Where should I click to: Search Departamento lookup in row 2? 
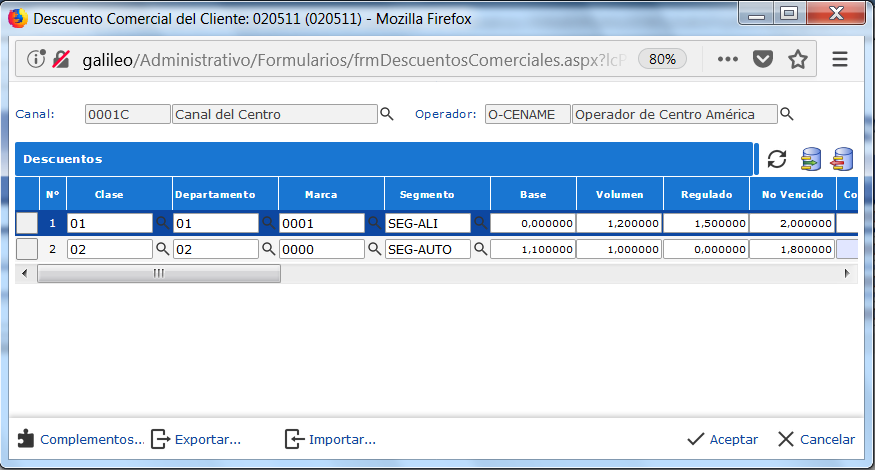(268, 248)
